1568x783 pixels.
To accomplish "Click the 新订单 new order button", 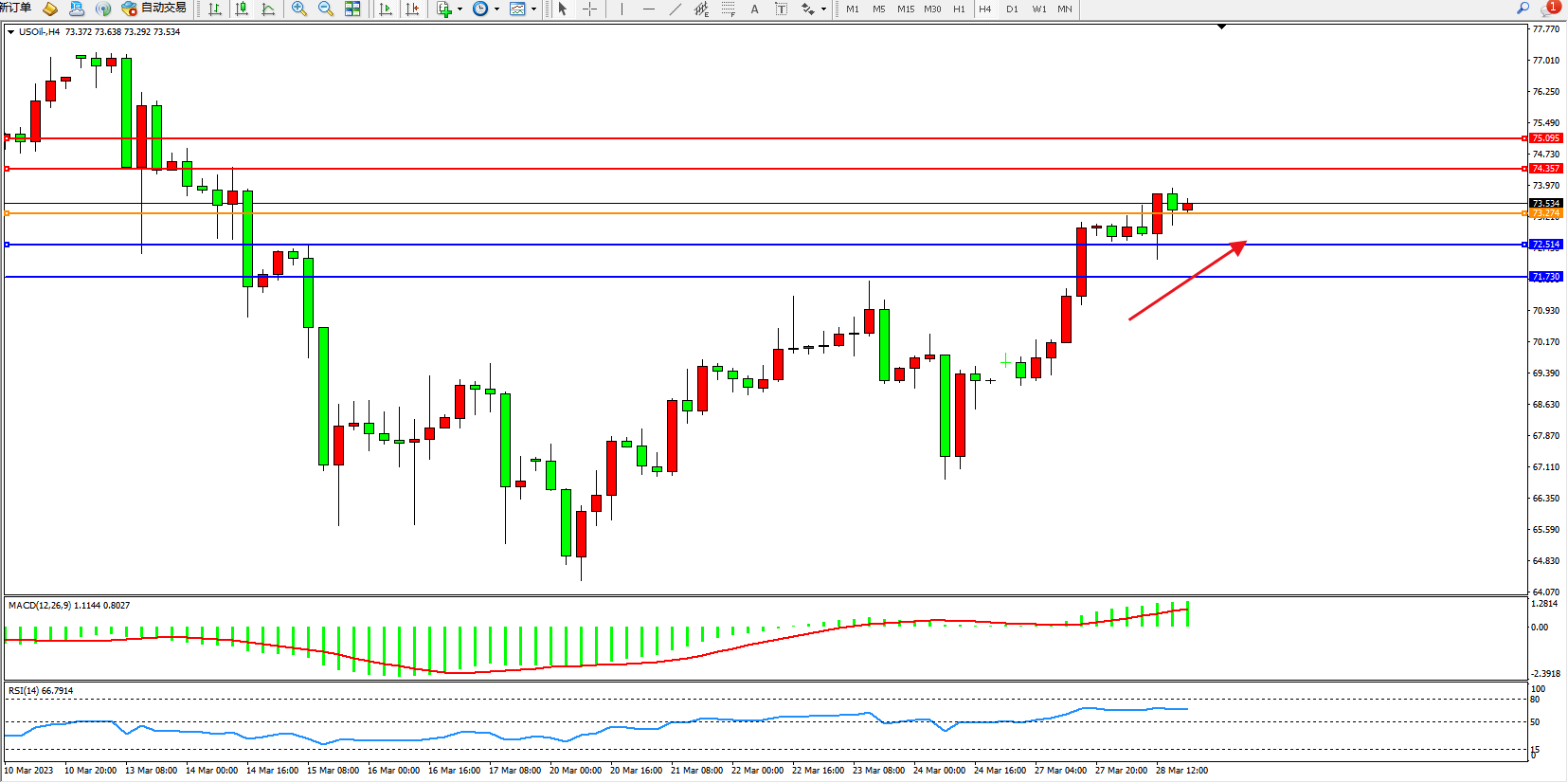I will (15, 9).
